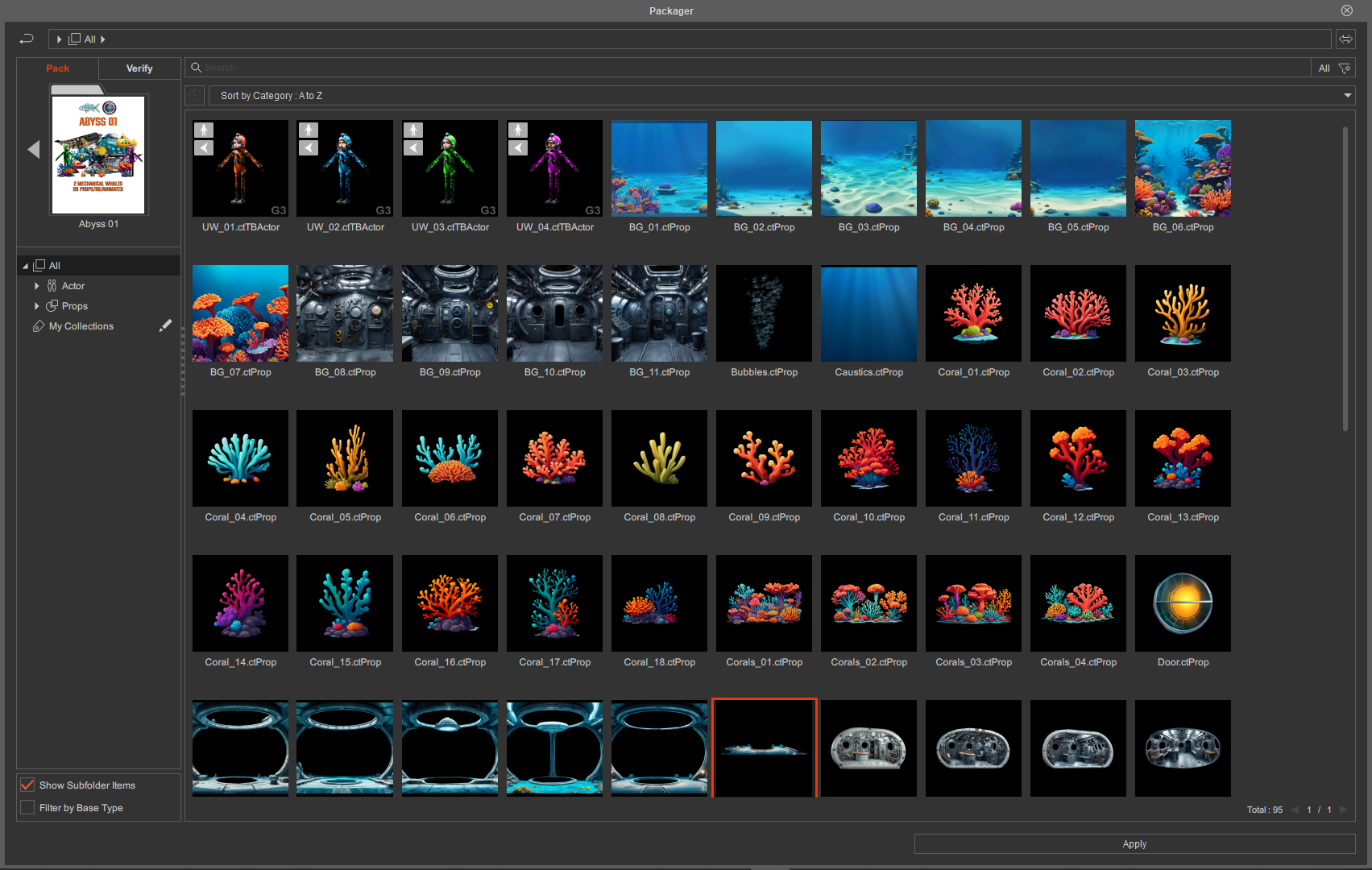
Task: Switch to the Verify tab
Action: pyautogui.click(x=139, y=68)
